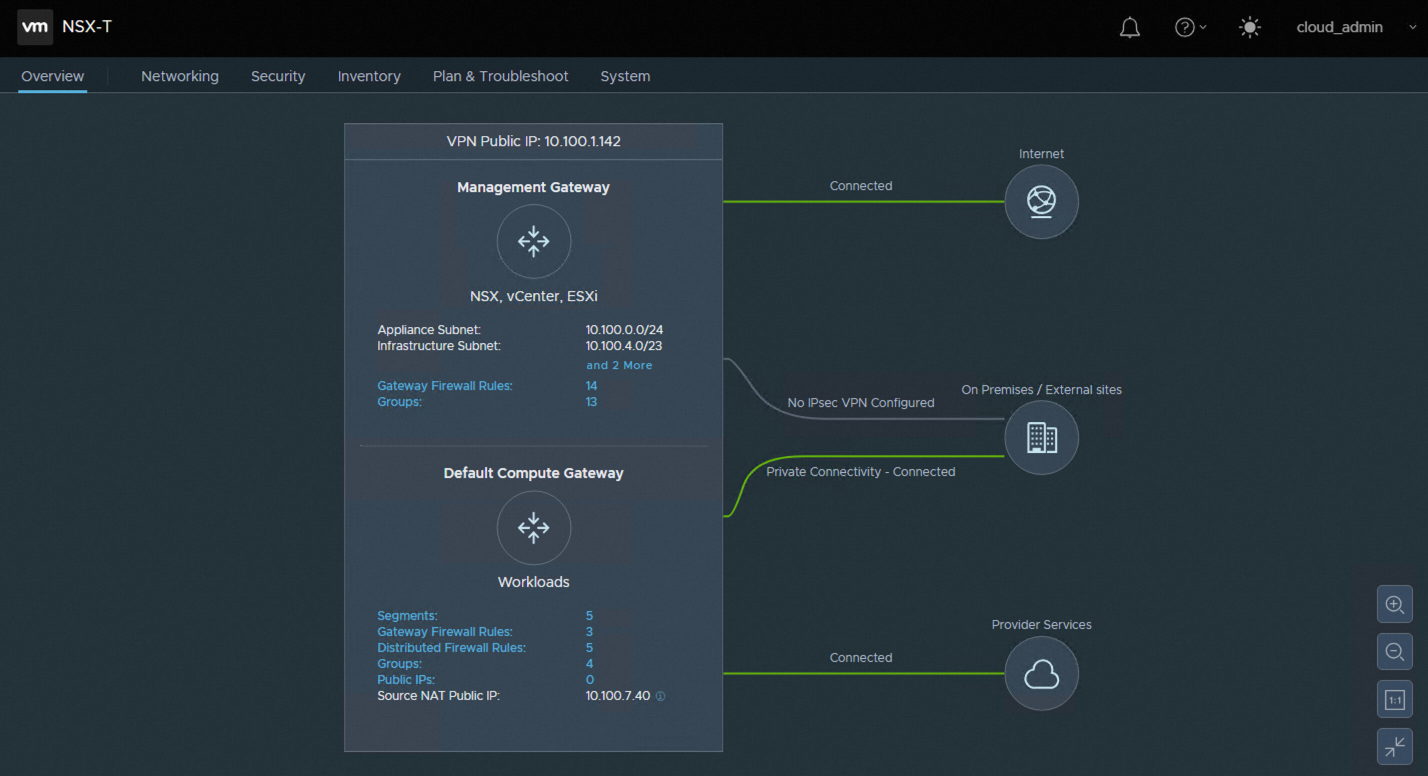Open the System tab
Viewport: 1428px width, 776px height.
(x=625, y=76)
